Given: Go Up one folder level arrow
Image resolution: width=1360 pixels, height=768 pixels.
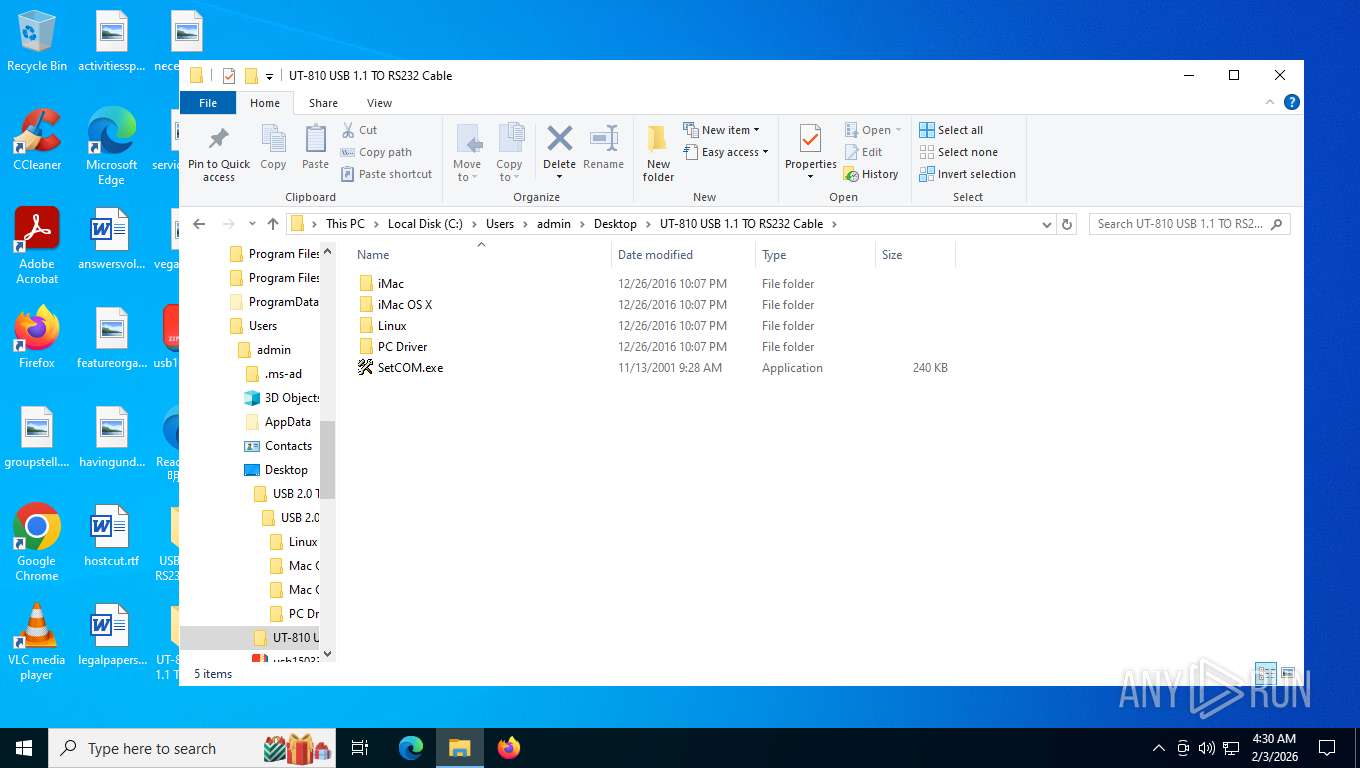Looking at the screenshot, I should click(x=272, y=224).
